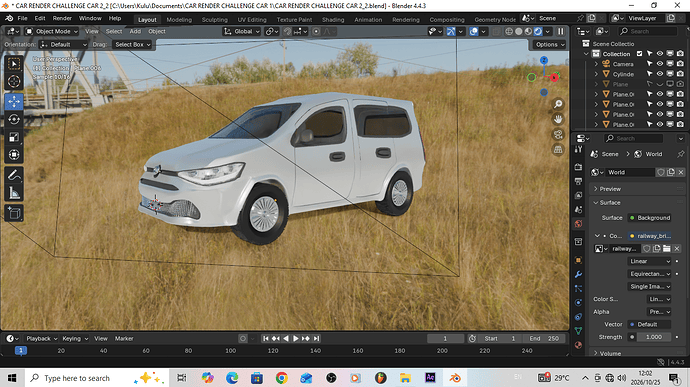Select the Measure tool
690x387 pixels.
pos(14,192)
